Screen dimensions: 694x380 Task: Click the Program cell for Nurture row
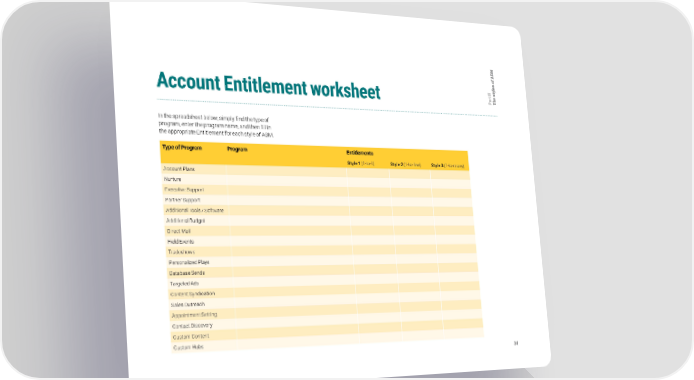tap(287, 180)
